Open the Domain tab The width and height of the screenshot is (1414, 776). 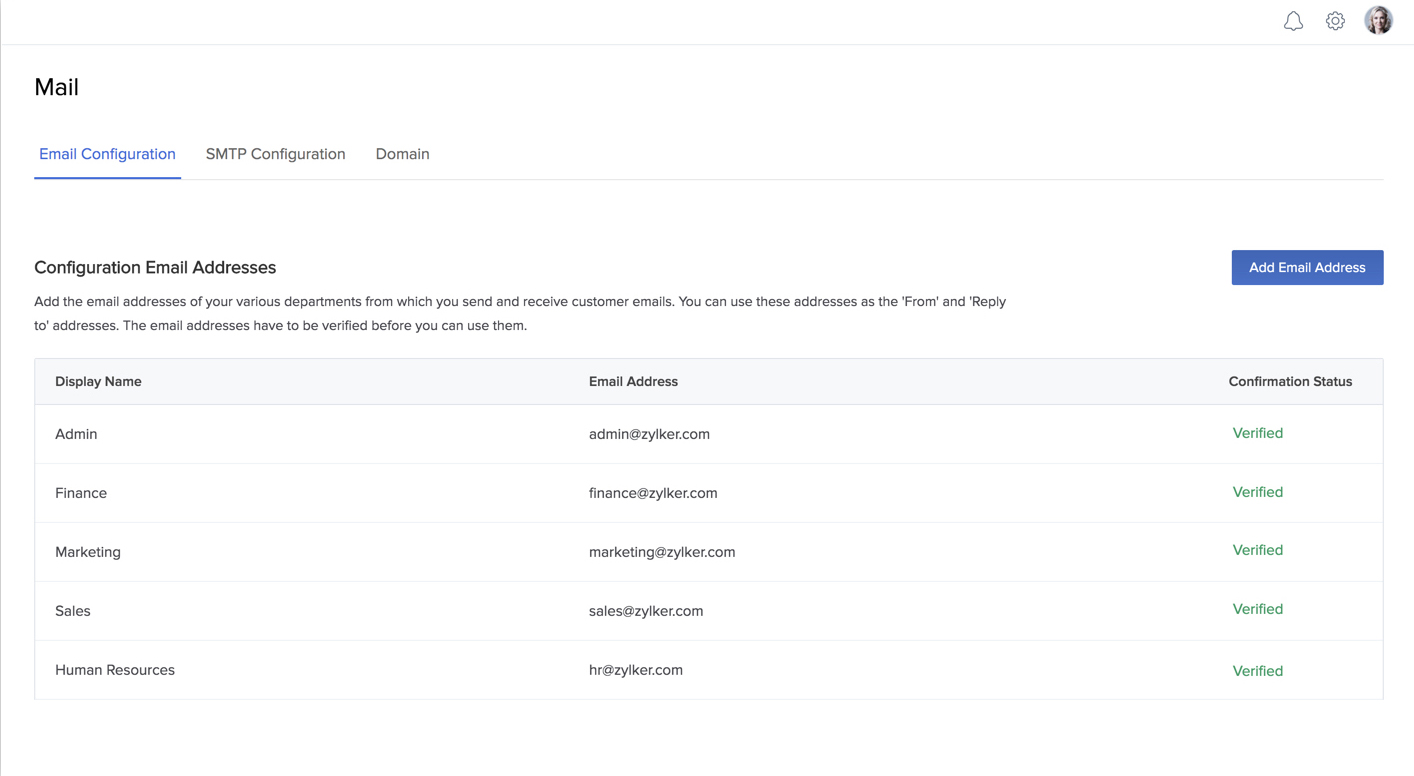(x=402, y=154)
